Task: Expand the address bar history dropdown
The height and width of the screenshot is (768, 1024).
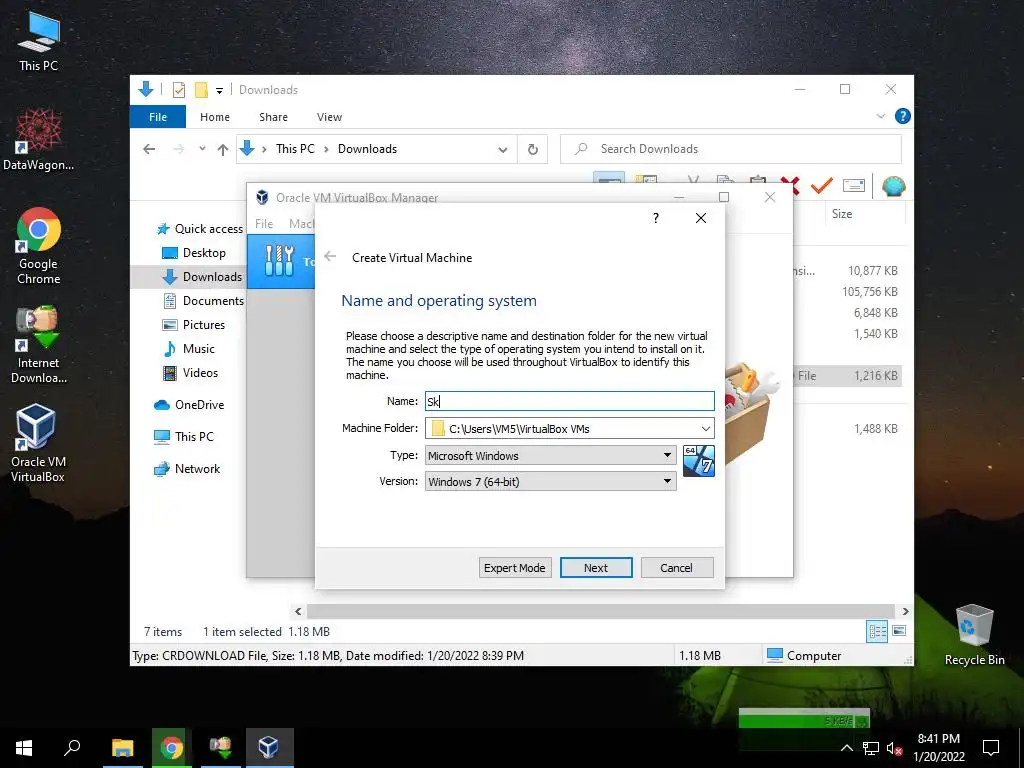Action: pyautogui.click(x=503, y=150)
